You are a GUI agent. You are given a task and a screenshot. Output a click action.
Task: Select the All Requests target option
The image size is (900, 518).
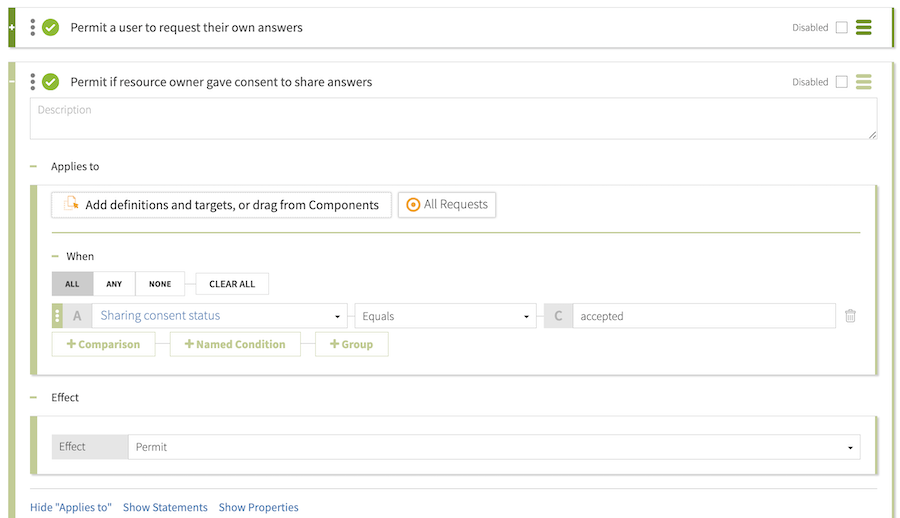point(447,205)
